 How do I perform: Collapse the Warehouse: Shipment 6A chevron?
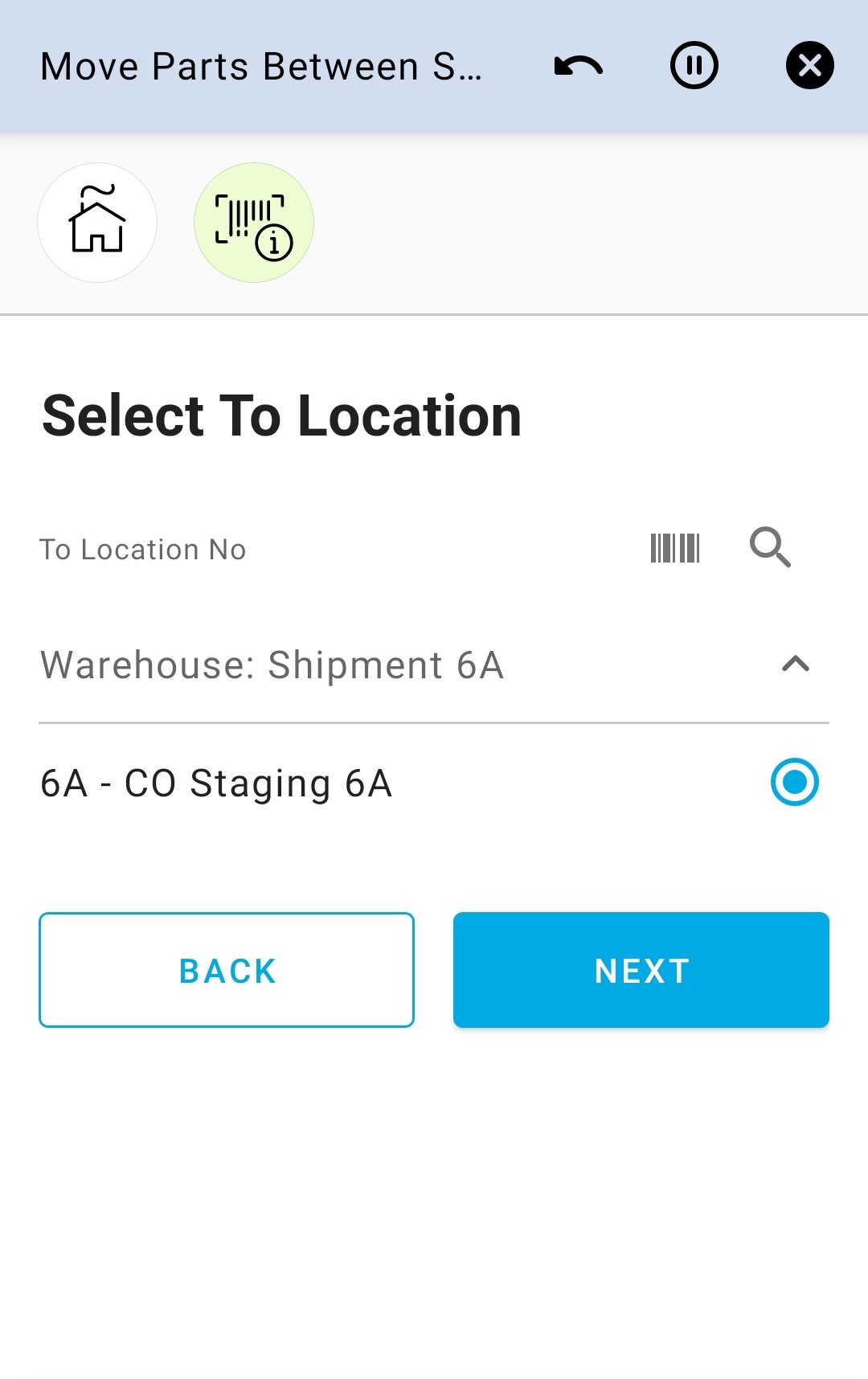[795, 665]
